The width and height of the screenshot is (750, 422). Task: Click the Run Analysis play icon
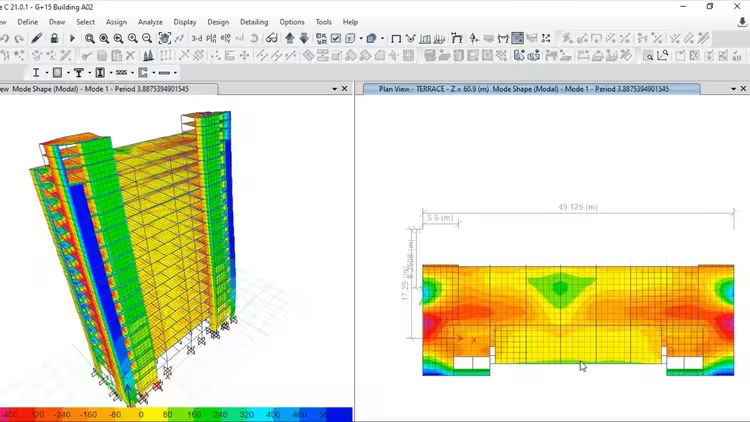[72, 38]
